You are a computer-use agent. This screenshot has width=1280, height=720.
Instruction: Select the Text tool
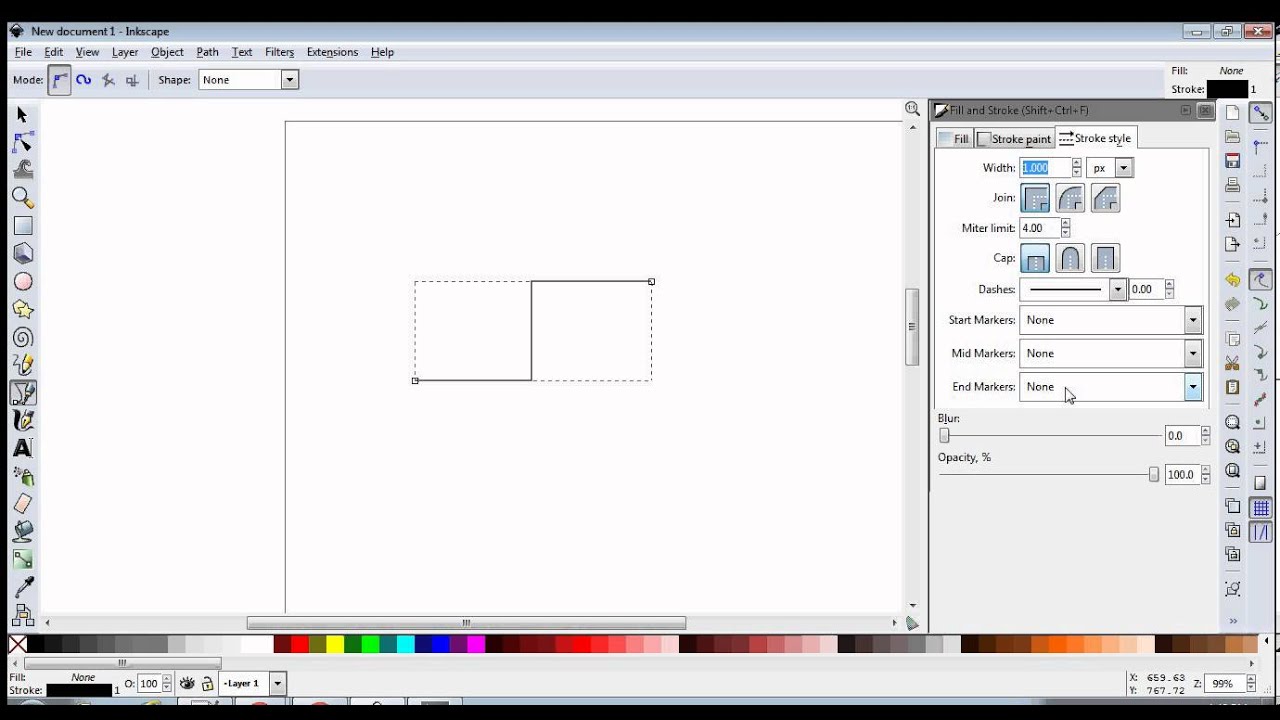click(23, 448)
